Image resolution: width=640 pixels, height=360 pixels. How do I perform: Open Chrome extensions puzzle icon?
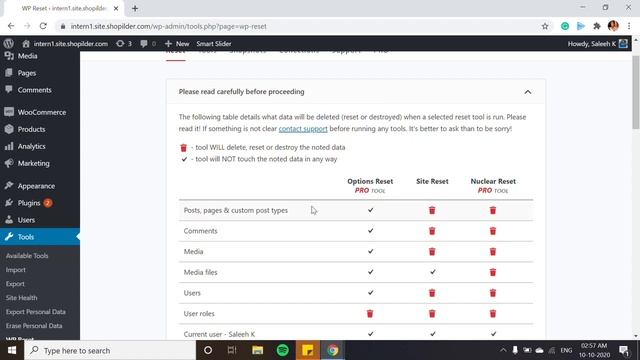click(x=597, y=26)
